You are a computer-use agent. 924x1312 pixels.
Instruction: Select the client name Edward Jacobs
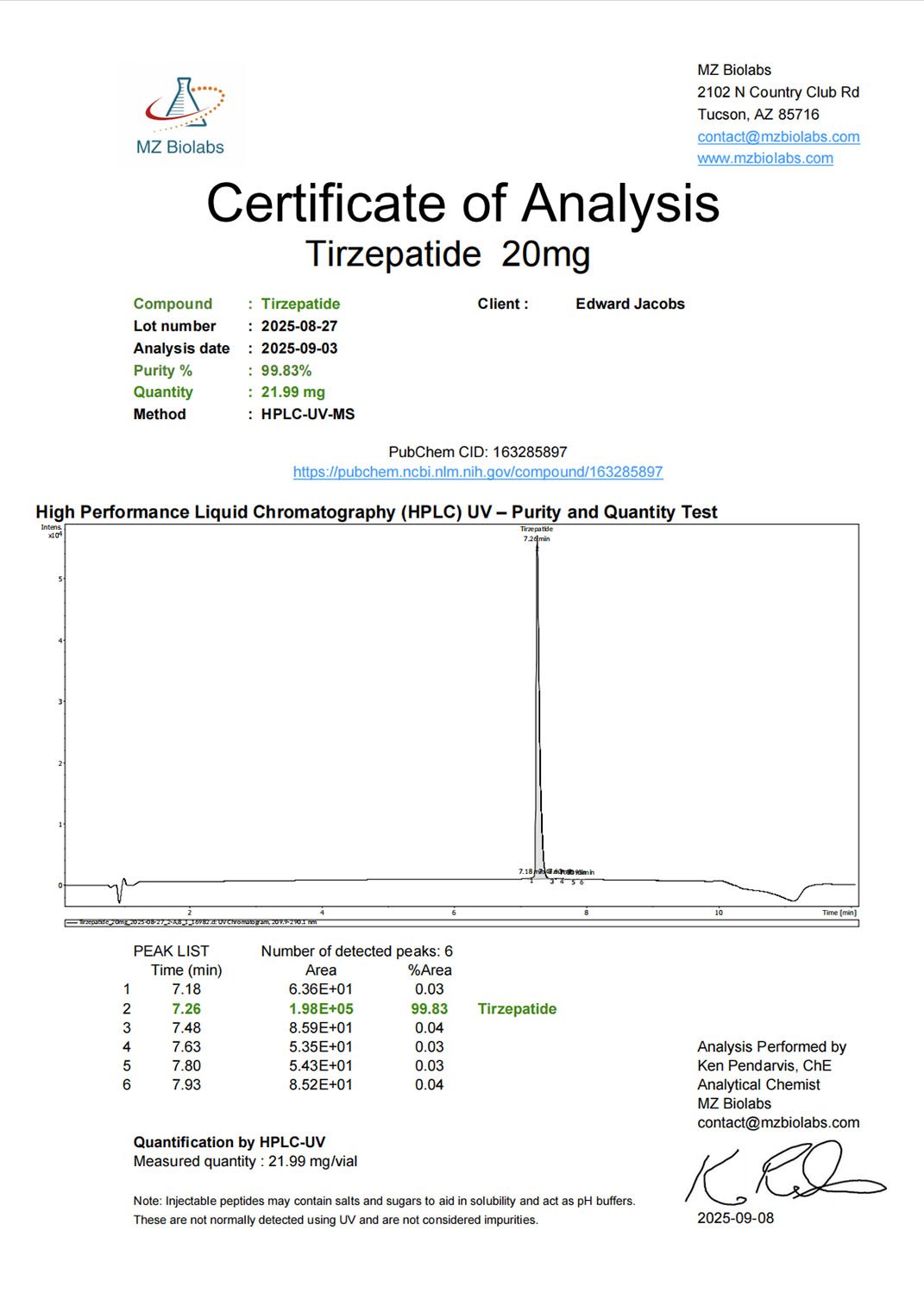(x=630, y=304)
